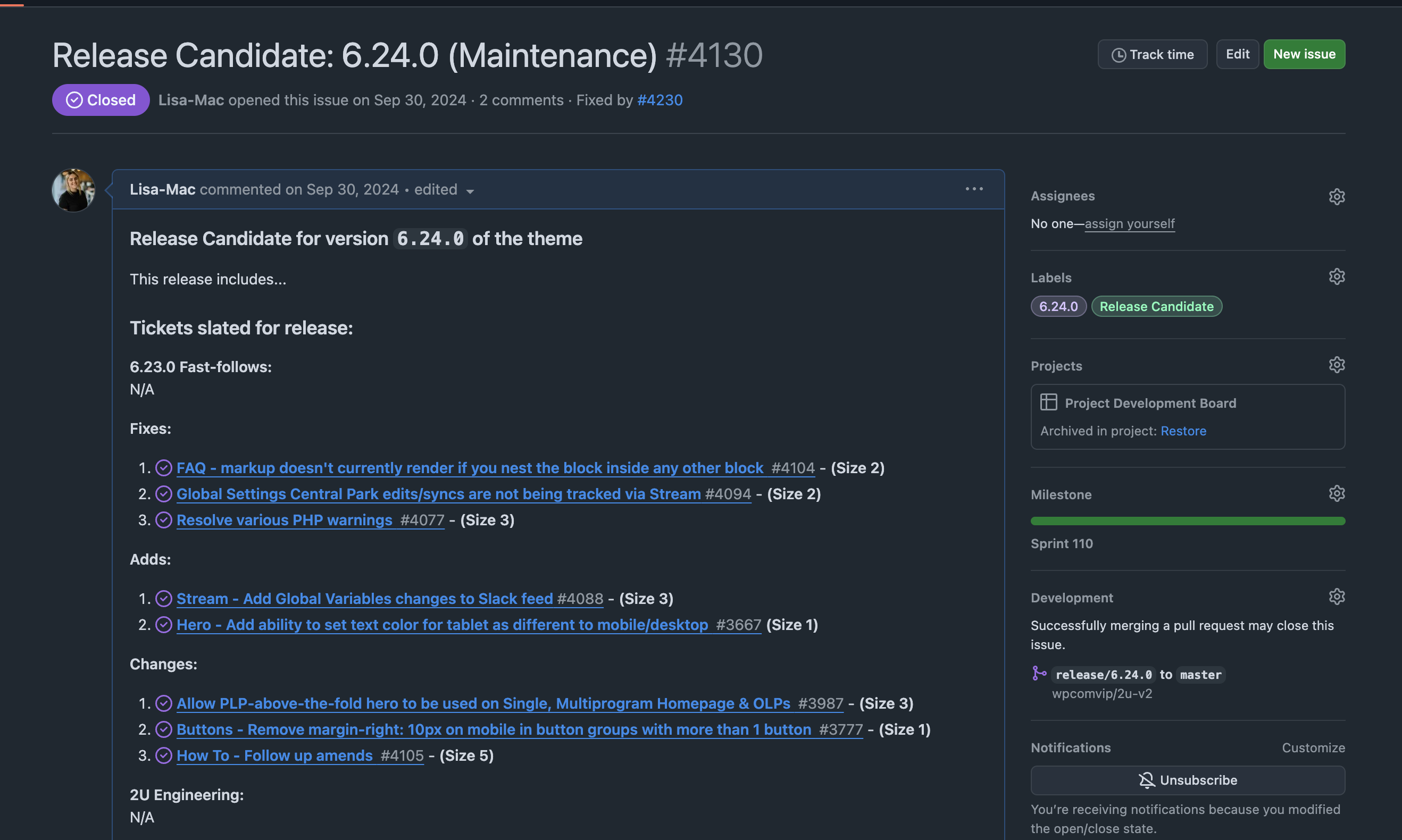This screenshot has width=1402, height=840.
Task: Click the Edit title button
Action: pos(1237,54)
